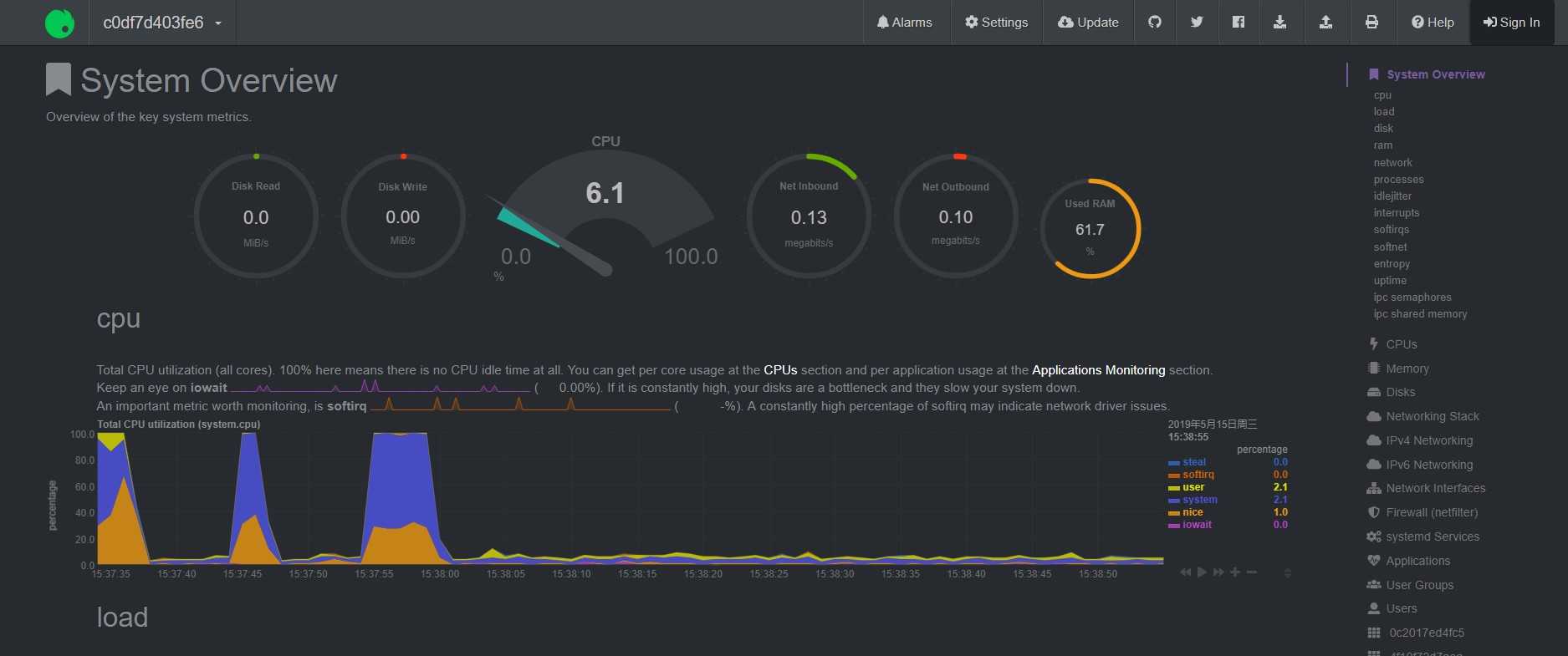Click the chart play/reset control
The width and height of the screenshot is (1568, 656).
click(1202, 572)
